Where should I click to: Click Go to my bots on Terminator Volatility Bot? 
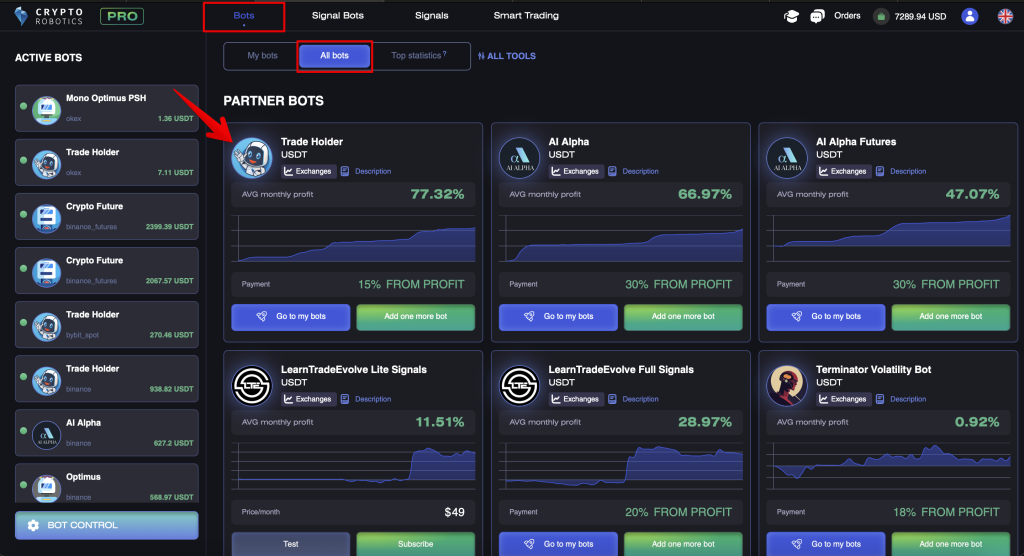click(825, 544)
